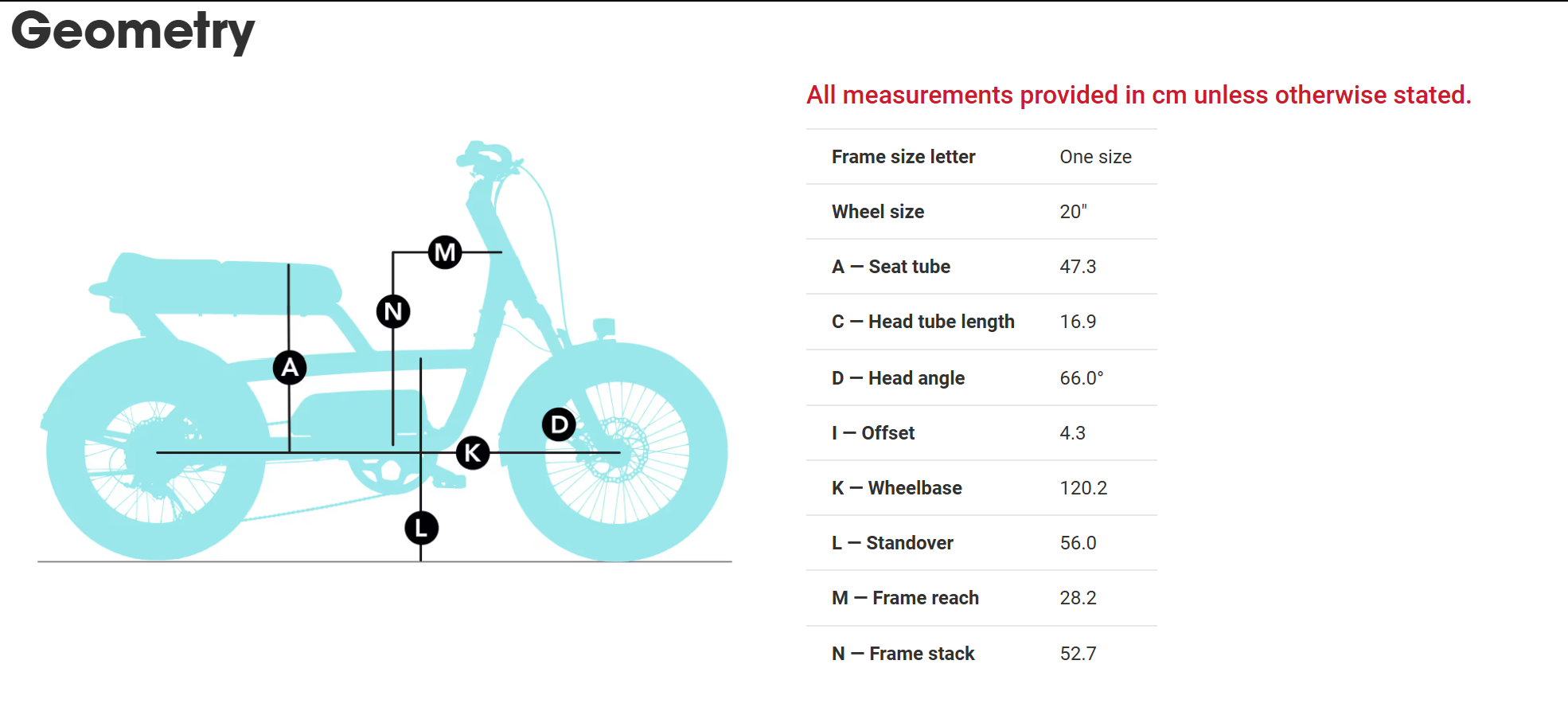The width and height of the screenshot is (1568, 715).
Task: Click the "L — Standover" label
Action: tap(892, 543)
